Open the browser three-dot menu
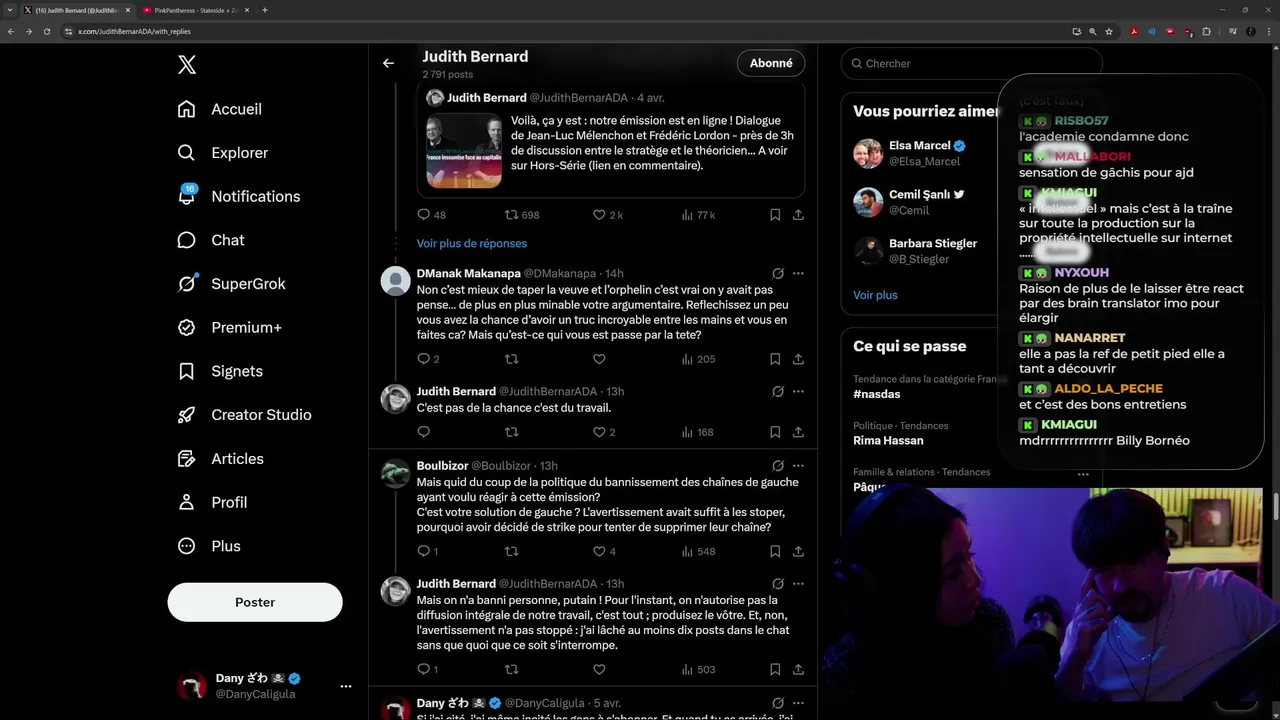Screen dimensions: 1280x720 [x=1270, y=31]
